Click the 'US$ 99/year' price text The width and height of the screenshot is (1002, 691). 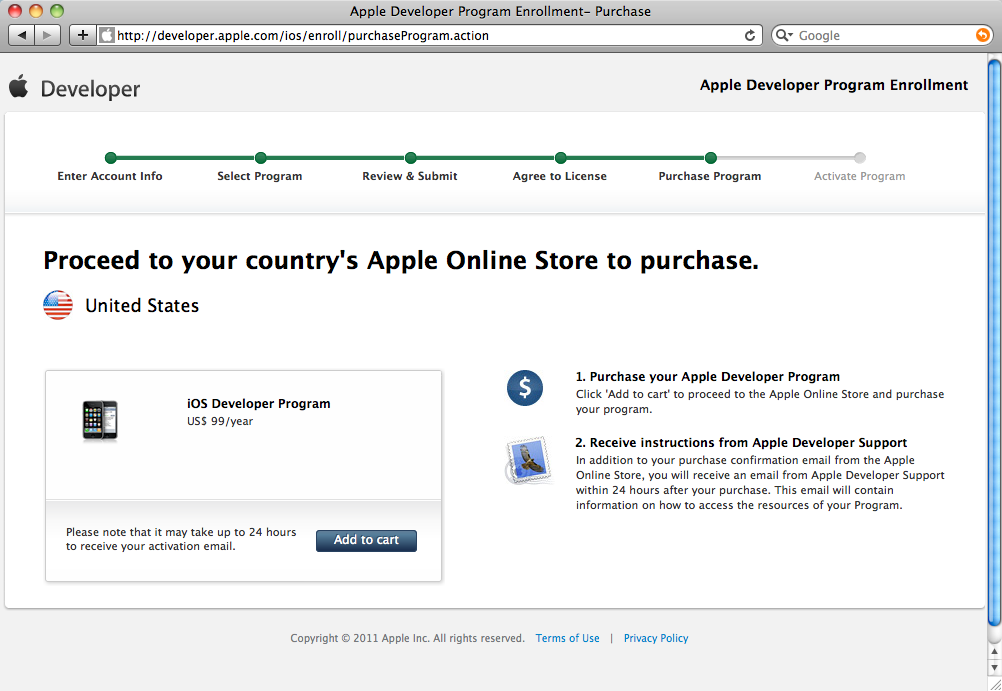coord(220,421)
